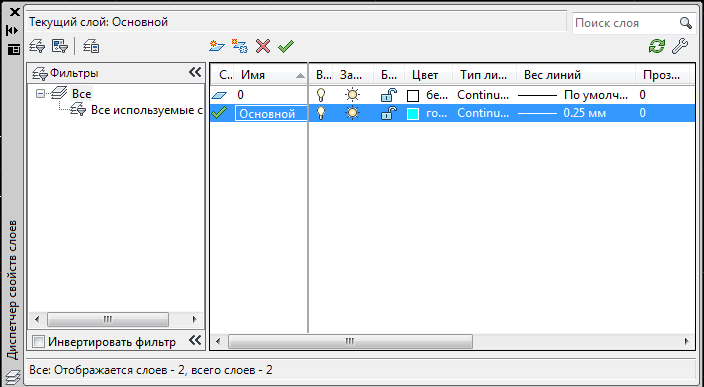704x387 pixels.
Task: Change Continuous linetype of Основной layer
Action: point(483,113)
